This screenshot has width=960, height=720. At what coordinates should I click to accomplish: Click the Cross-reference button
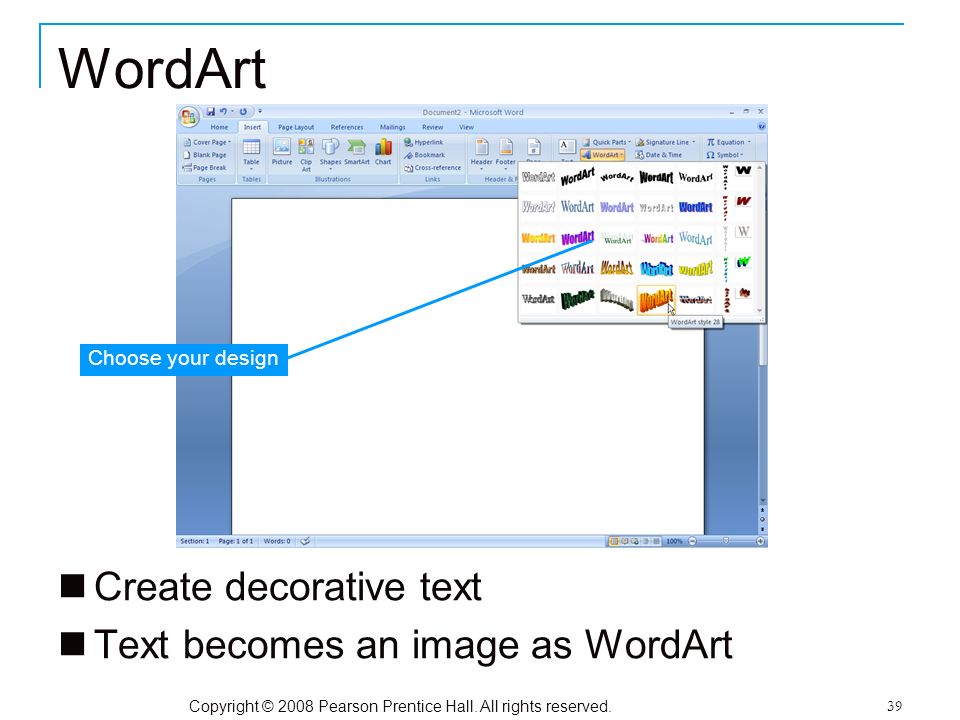432,167
